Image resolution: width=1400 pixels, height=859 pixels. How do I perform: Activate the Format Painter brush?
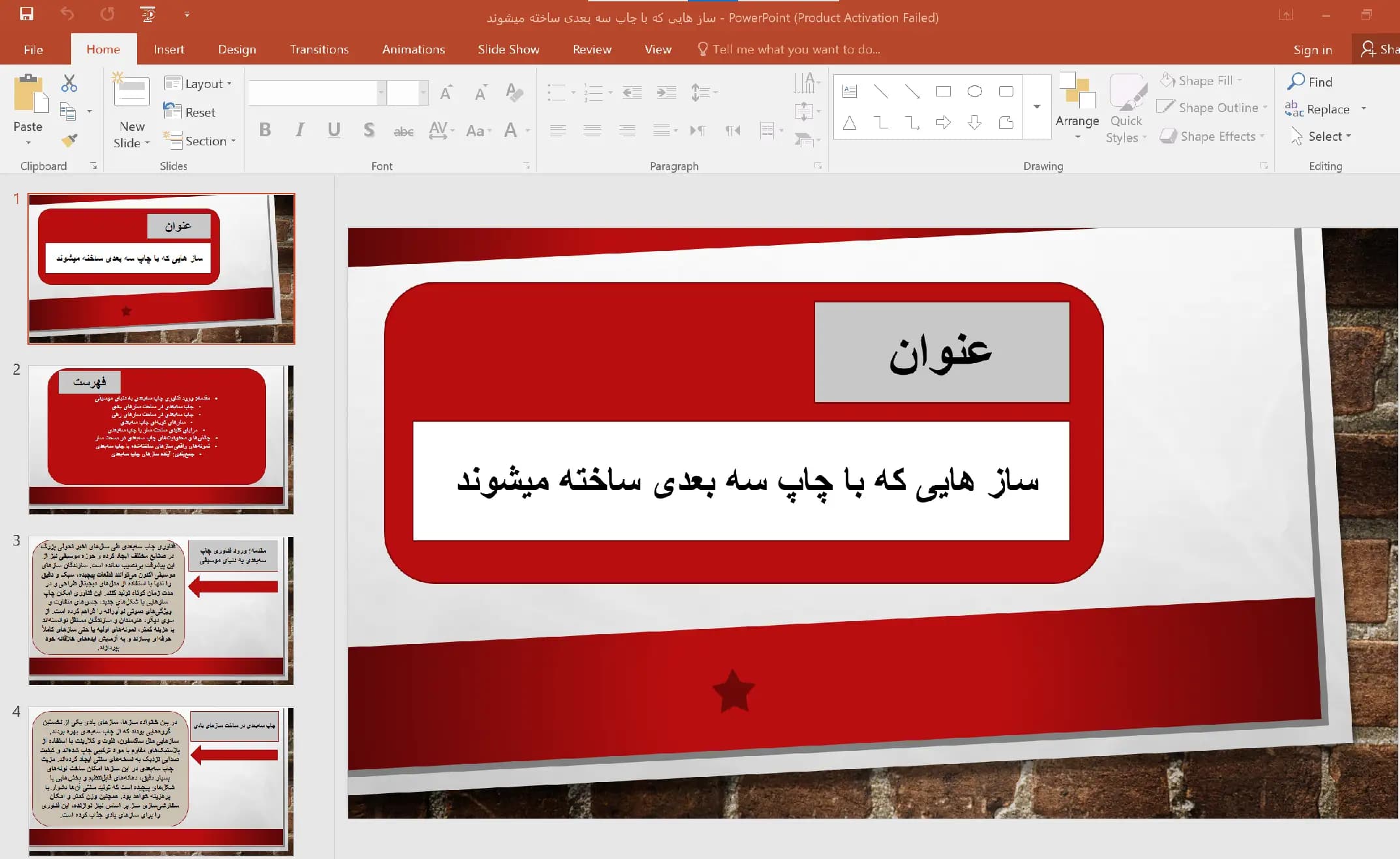click(x=69, y=139)
